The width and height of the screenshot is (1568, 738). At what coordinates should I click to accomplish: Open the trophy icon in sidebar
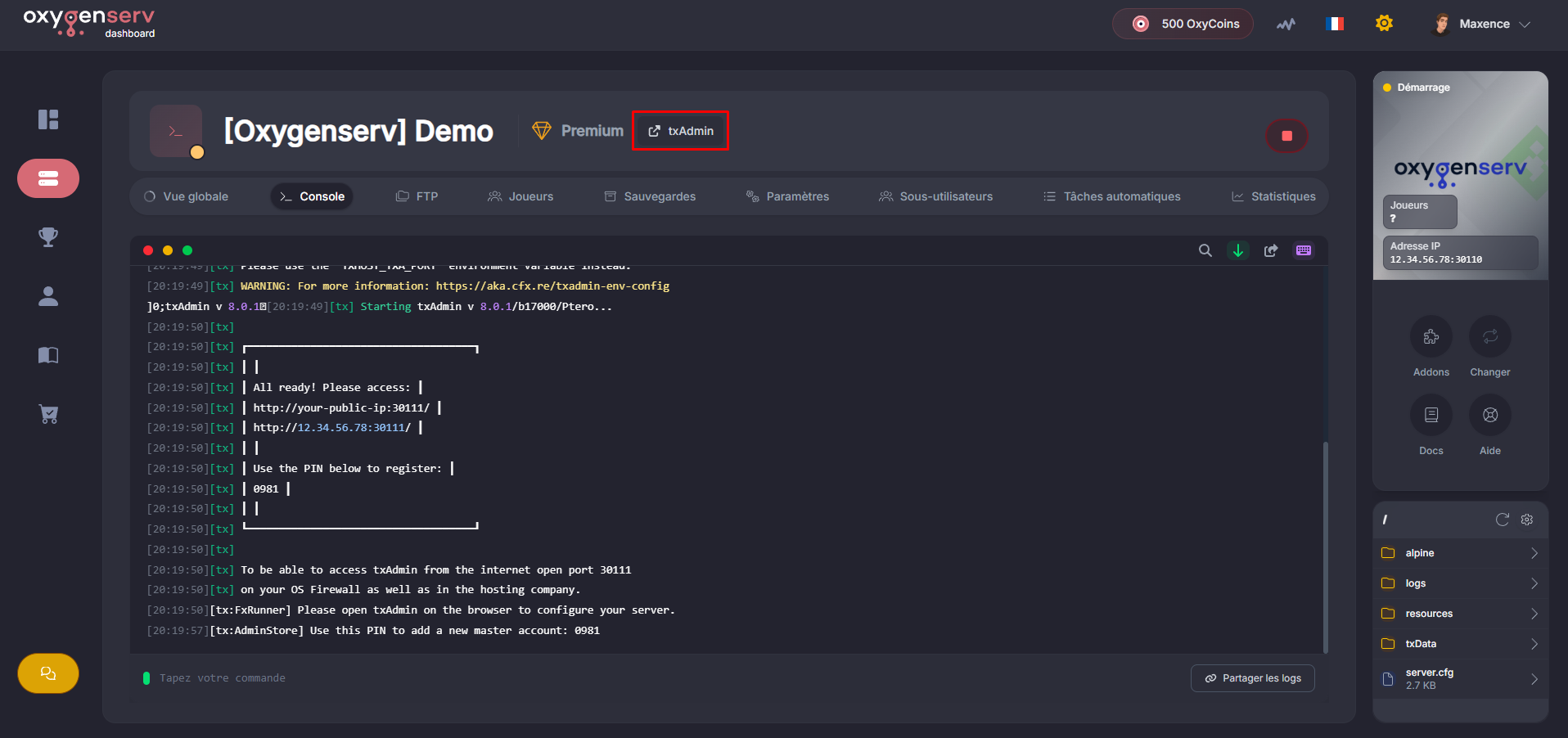[x=48, y=237]
